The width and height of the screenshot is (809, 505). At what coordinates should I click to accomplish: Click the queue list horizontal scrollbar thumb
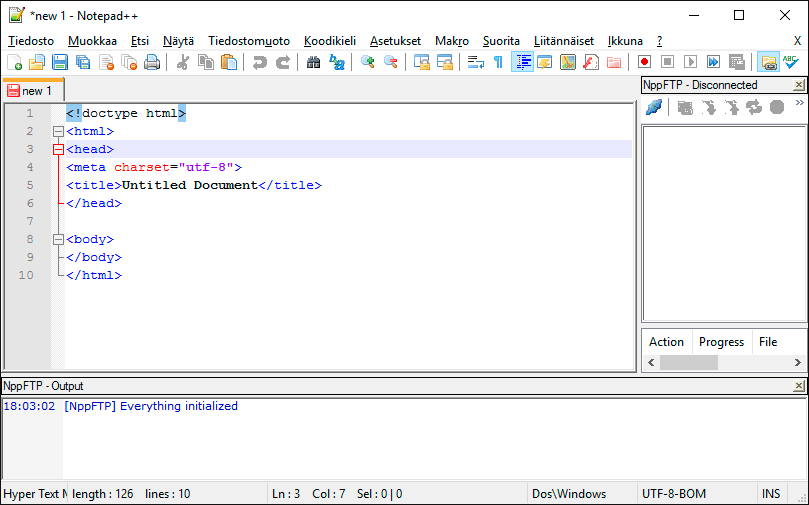689,363
